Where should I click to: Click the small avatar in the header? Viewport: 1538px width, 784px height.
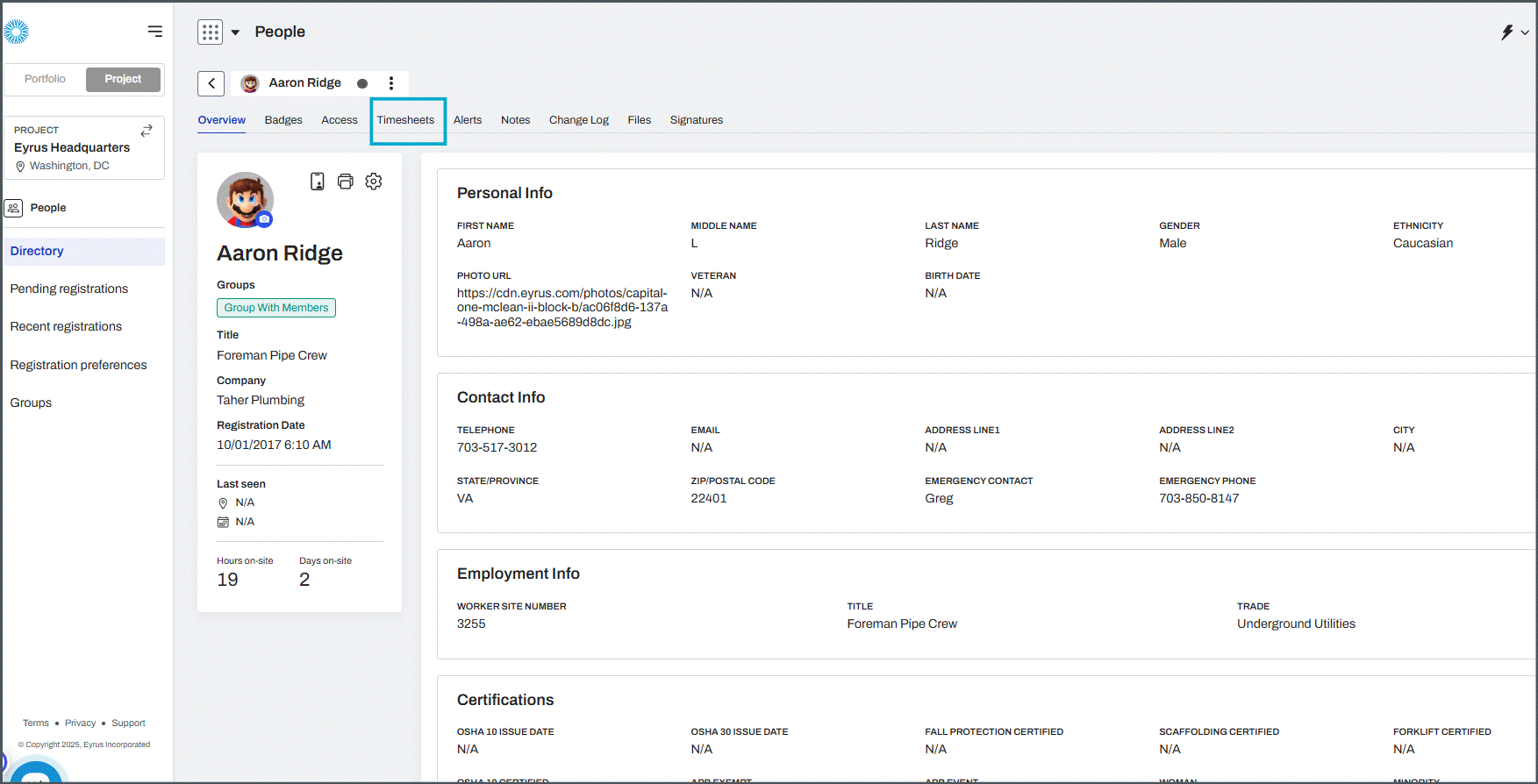(250, 83)
